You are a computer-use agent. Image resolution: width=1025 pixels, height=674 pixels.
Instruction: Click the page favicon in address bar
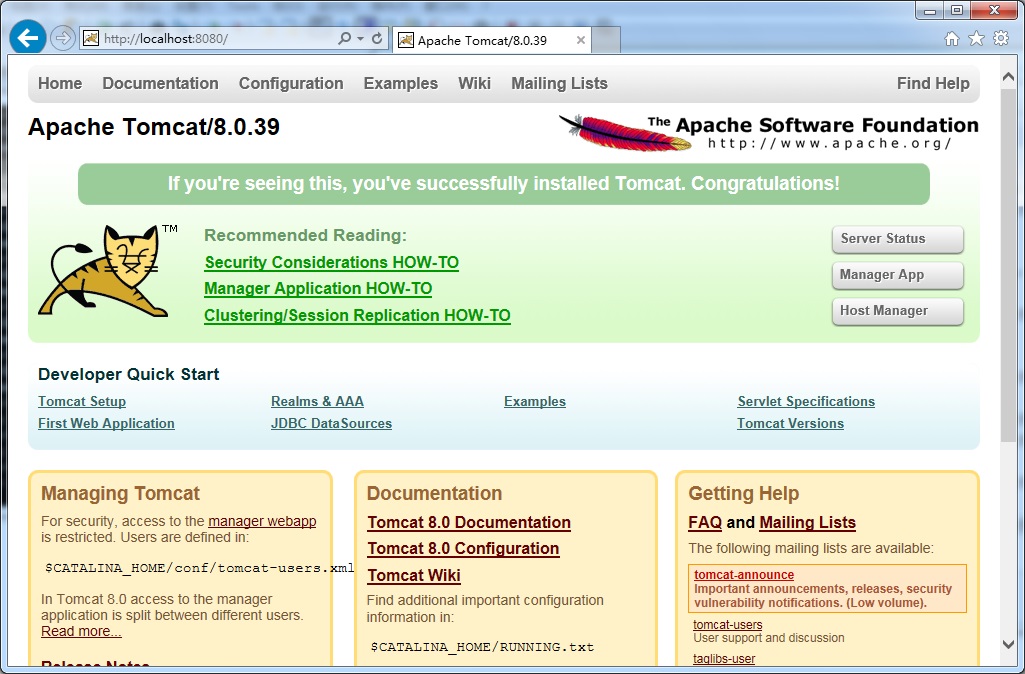pyautogui.click(x=91, y=39)
